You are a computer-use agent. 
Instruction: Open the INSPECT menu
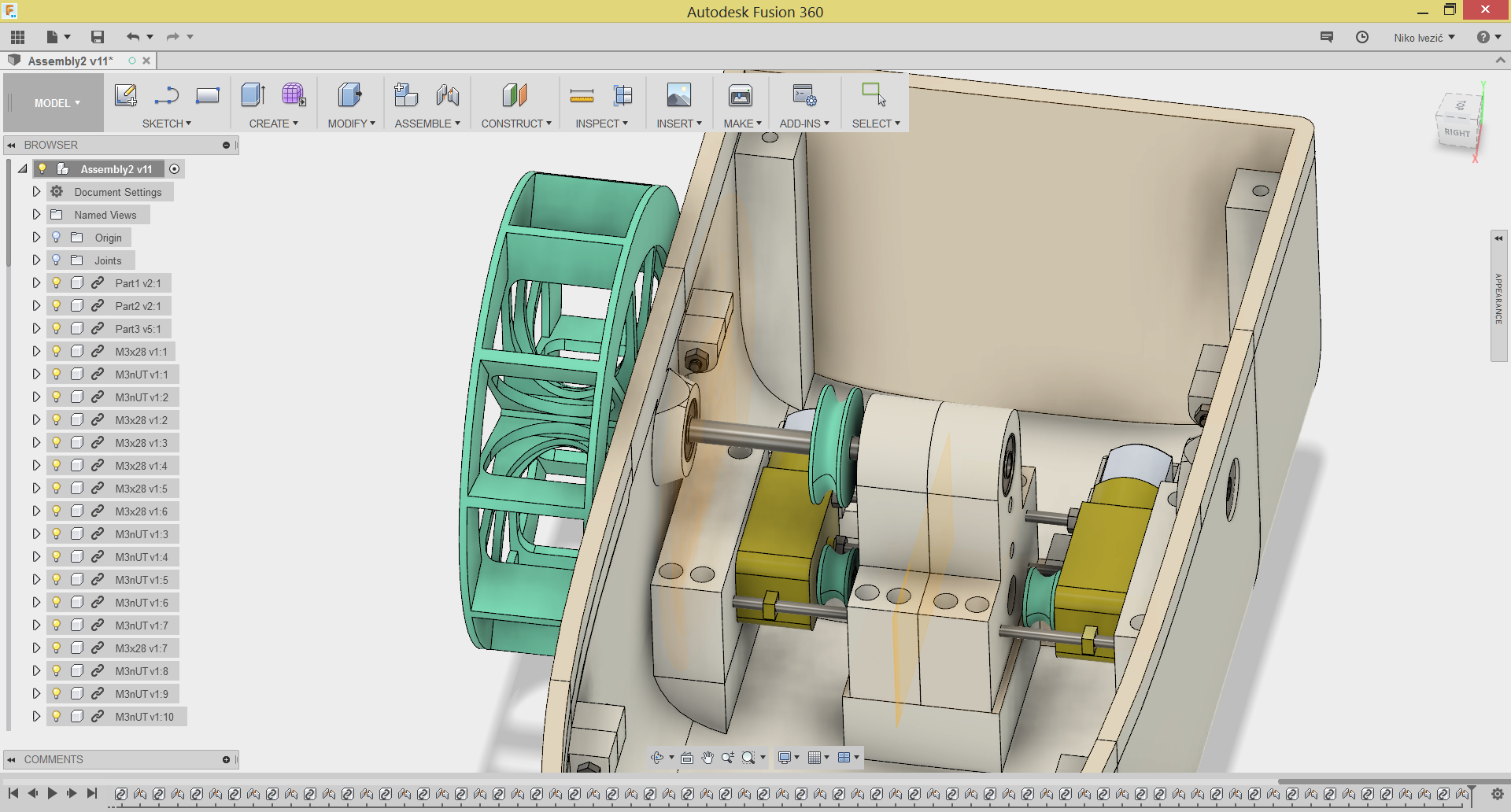pos(601,124)
